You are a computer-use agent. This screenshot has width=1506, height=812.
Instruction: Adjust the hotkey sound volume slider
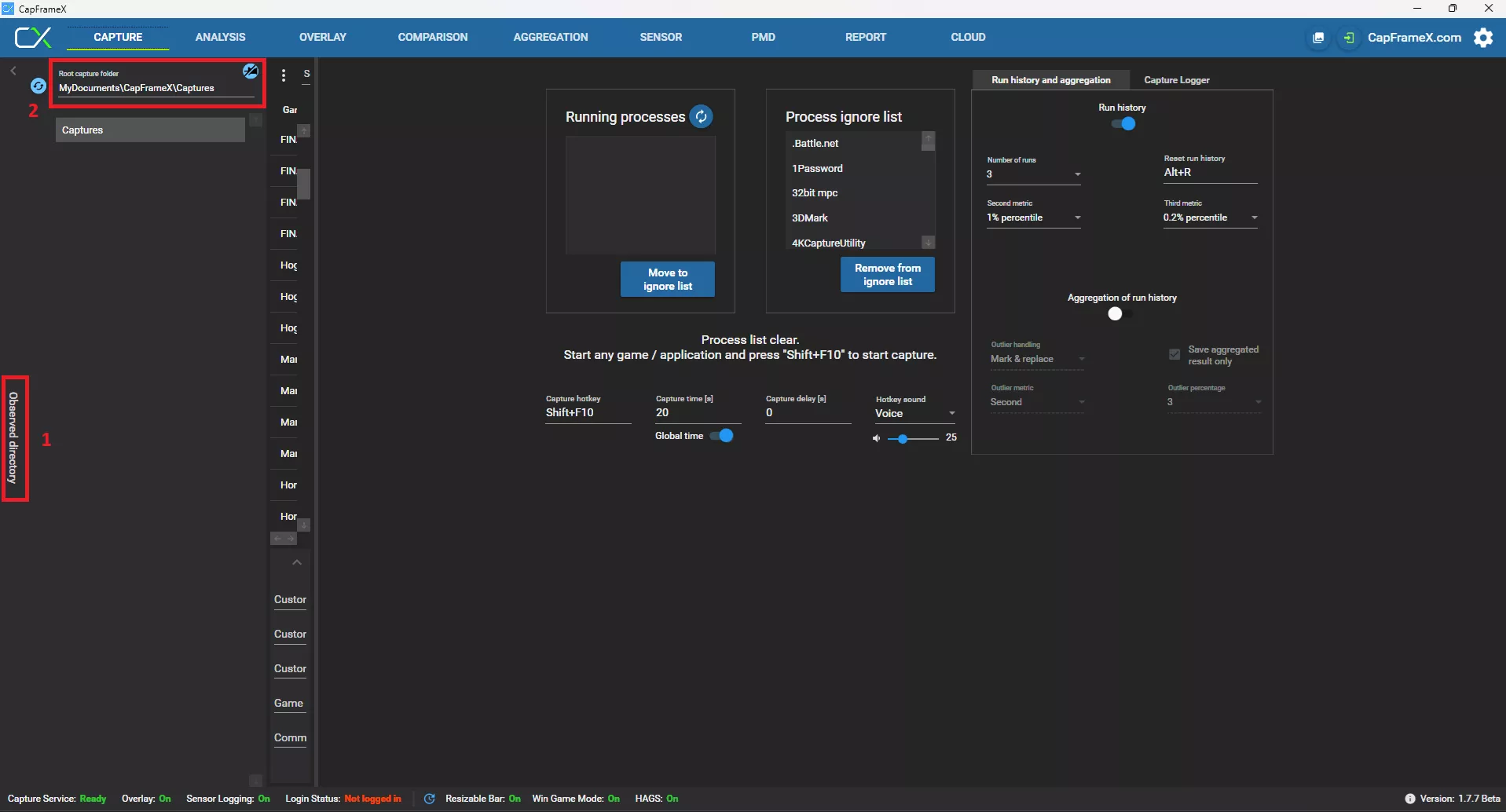[903, 439]
